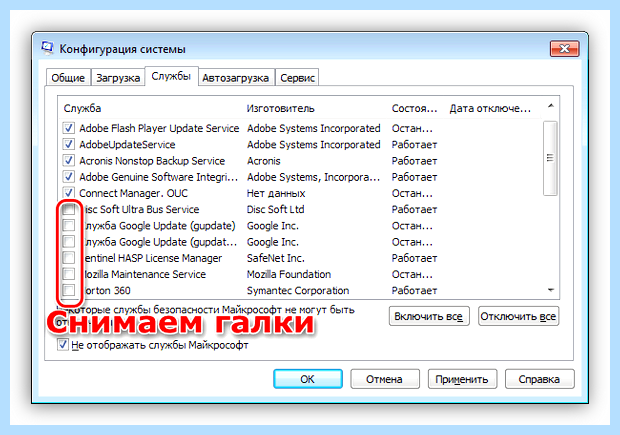620x435 pixels.
Task: Click the Mozilla Foundation manufacturer cell
Action: tap(289, 274)
